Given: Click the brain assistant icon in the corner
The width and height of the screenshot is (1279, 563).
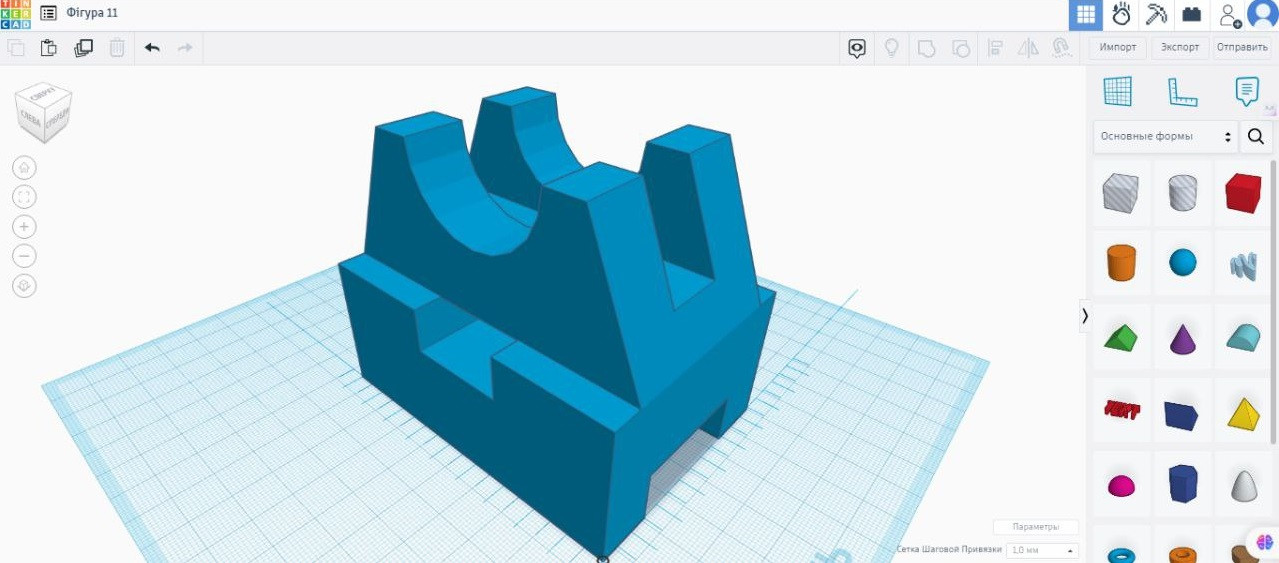Looking at the screenshot, I should point(1264,542).
